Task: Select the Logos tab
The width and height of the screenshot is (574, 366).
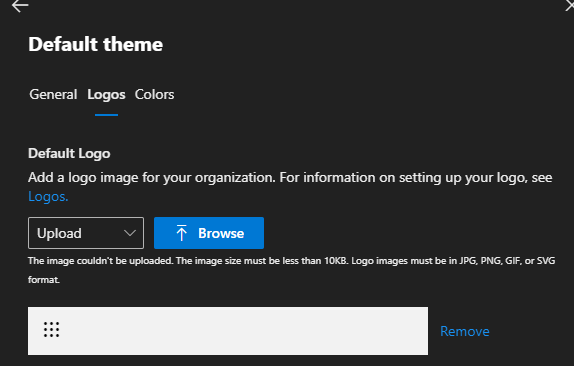Action: [106, 94]
